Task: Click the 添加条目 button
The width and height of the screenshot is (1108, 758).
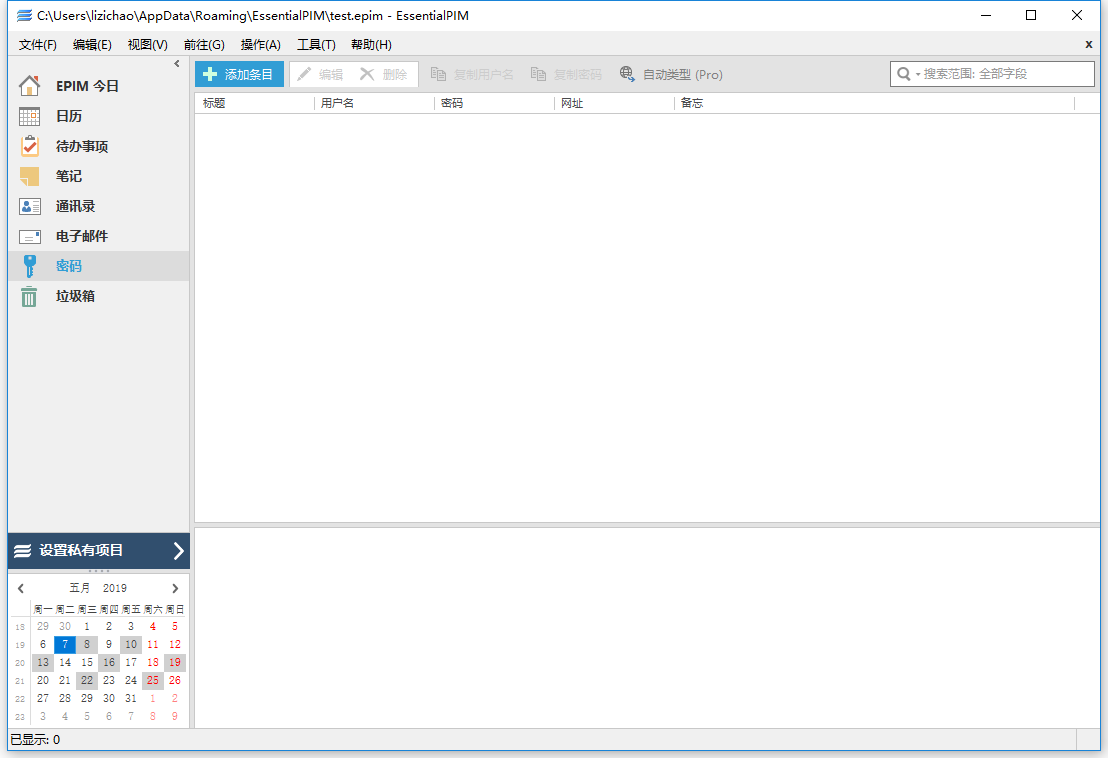Action: [x=239, y=74]
